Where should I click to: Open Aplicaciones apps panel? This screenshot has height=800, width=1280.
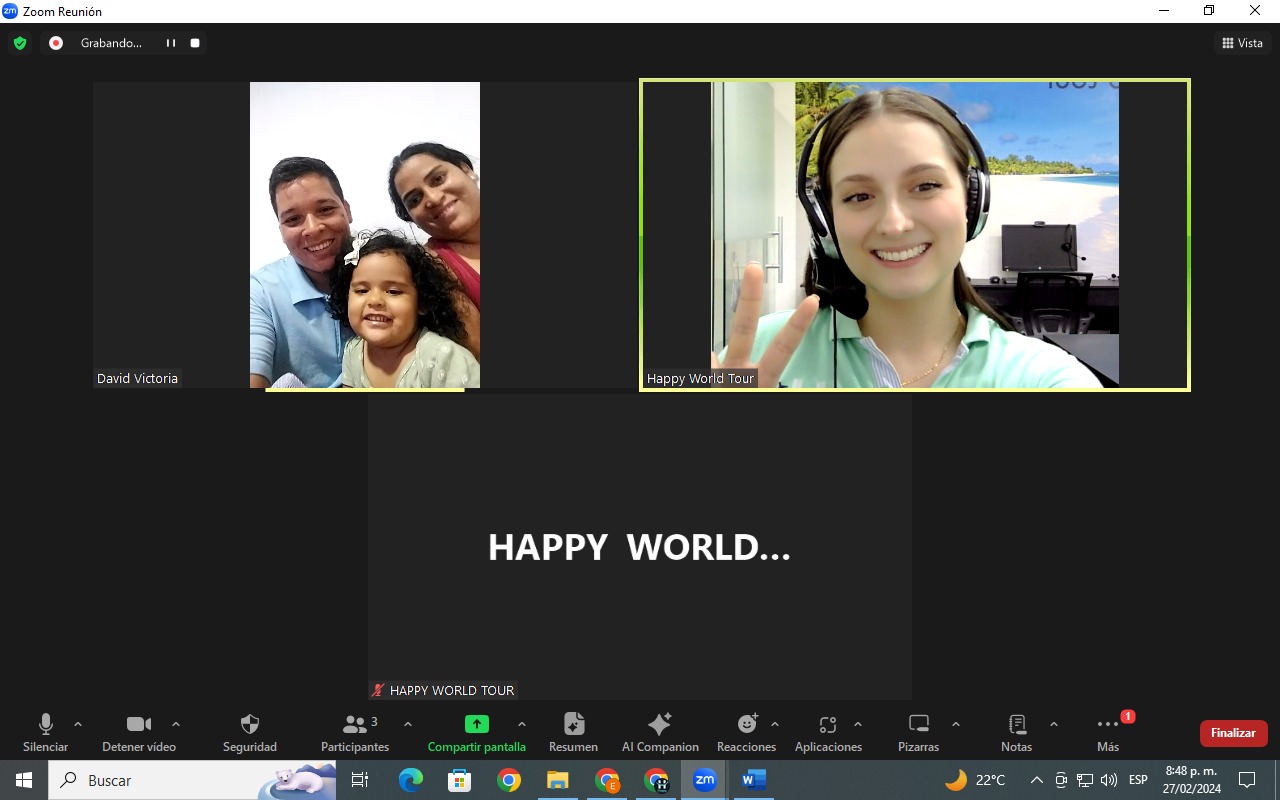point(828,733)
